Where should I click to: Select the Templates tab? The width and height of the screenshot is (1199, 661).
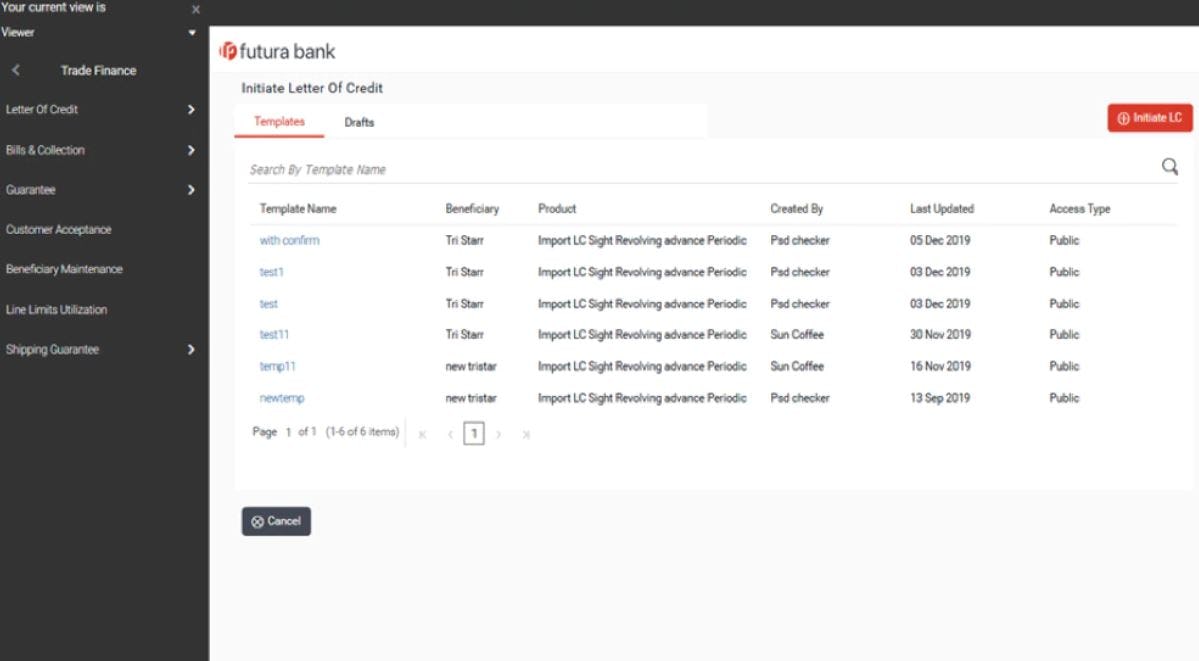(279, 122)
